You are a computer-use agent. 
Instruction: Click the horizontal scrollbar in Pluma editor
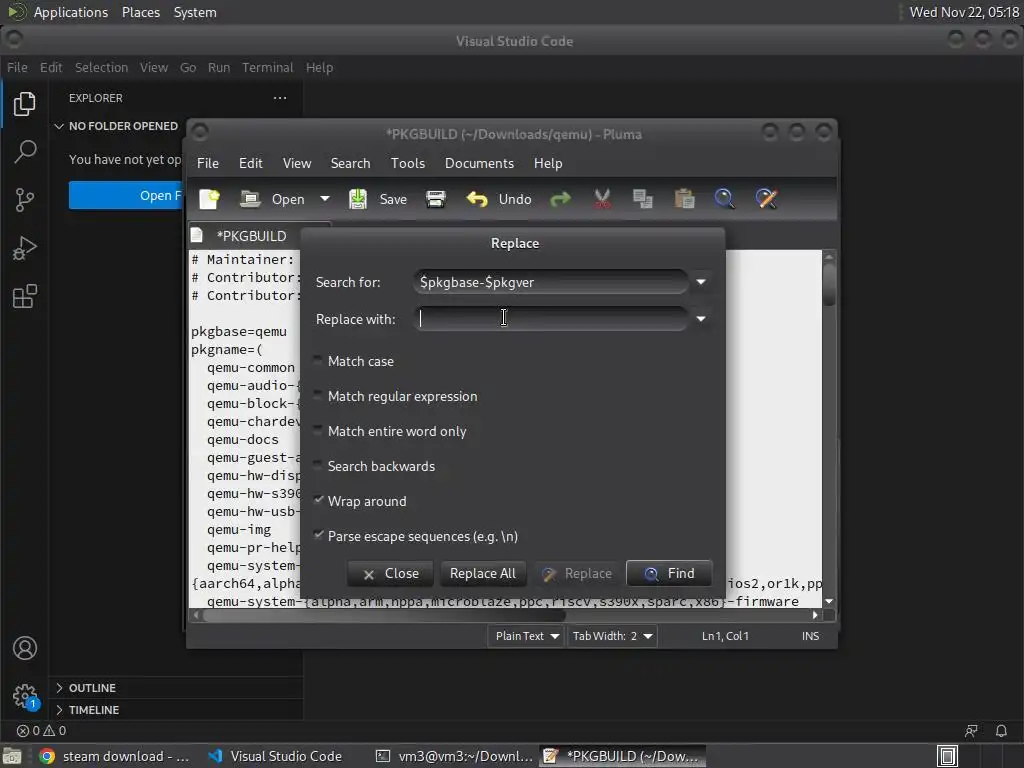(x=383, y=615)
